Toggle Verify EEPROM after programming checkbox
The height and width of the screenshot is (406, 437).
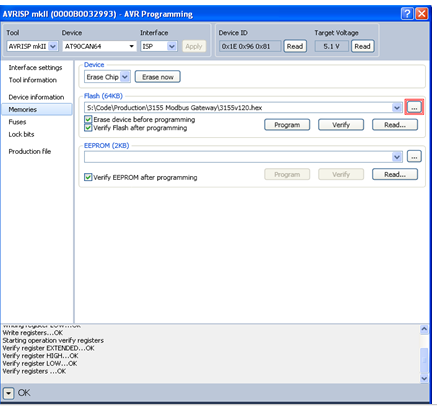click(x=88, y=177)
